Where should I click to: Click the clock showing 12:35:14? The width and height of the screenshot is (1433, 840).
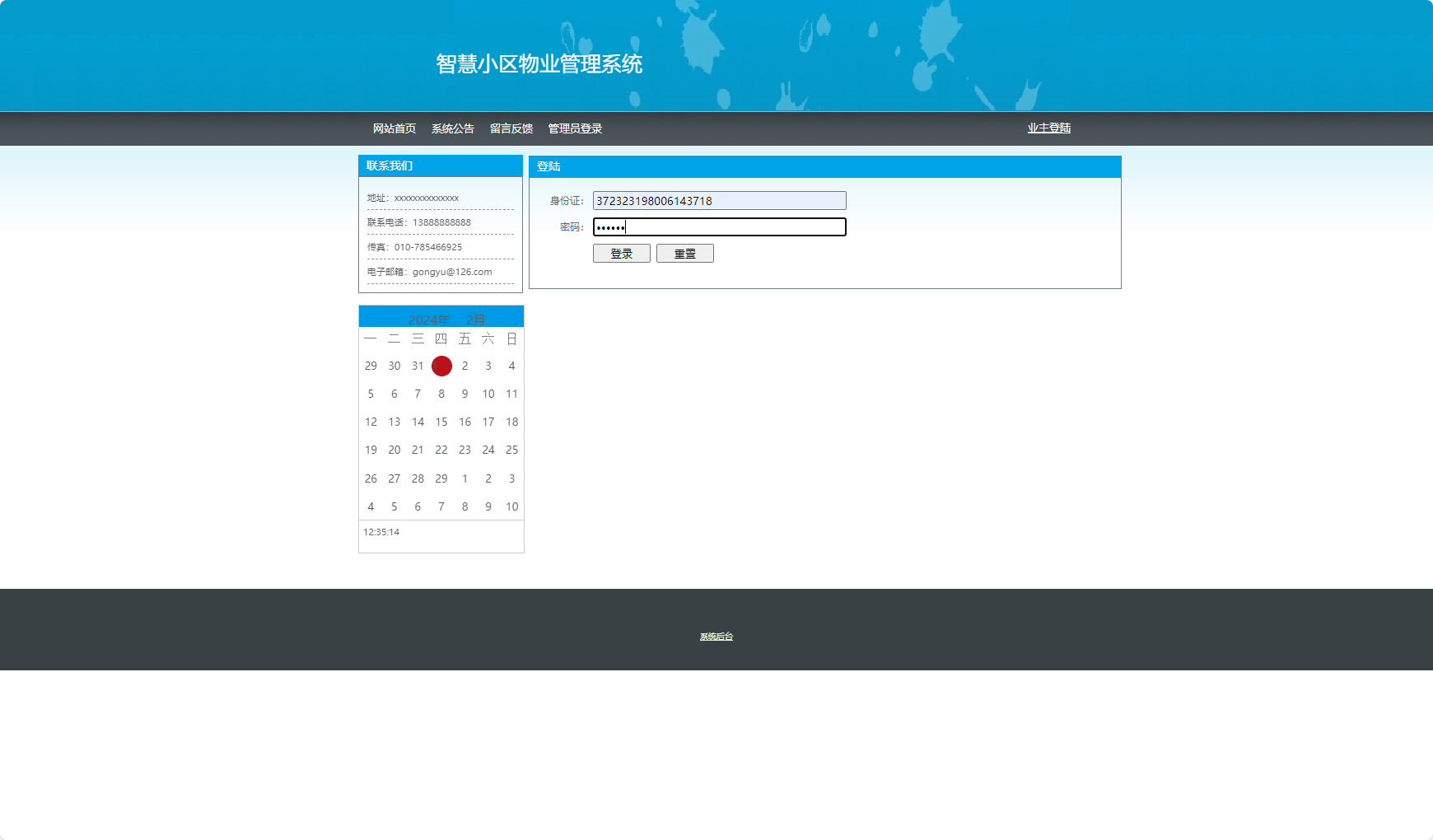pos(380,532)
